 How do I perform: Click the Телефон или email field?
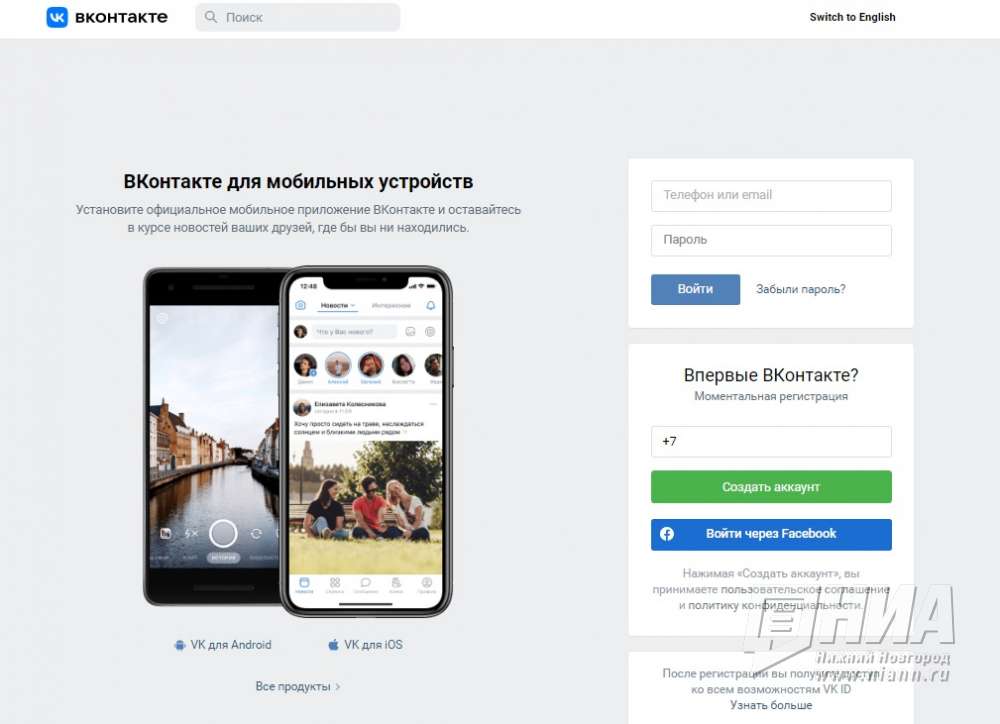point(771,196)
